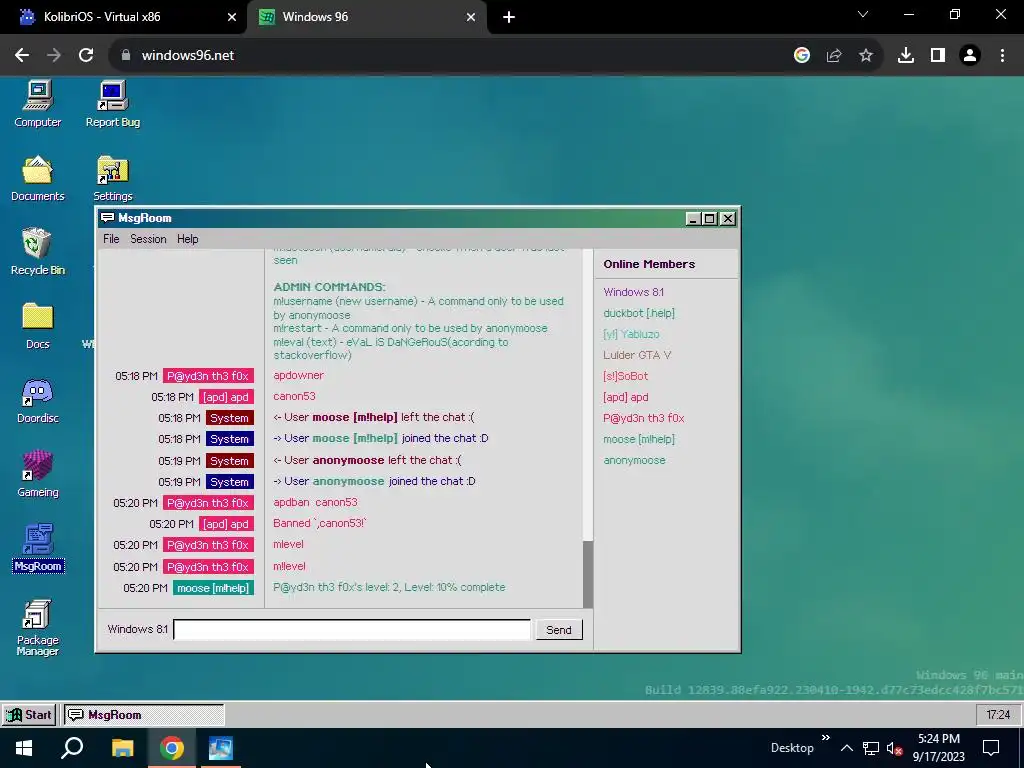Image resolution: width=1024 pixels, height=768 pixels.
Task: Open the Documents folder icon
Action: [x=37, y=178]
